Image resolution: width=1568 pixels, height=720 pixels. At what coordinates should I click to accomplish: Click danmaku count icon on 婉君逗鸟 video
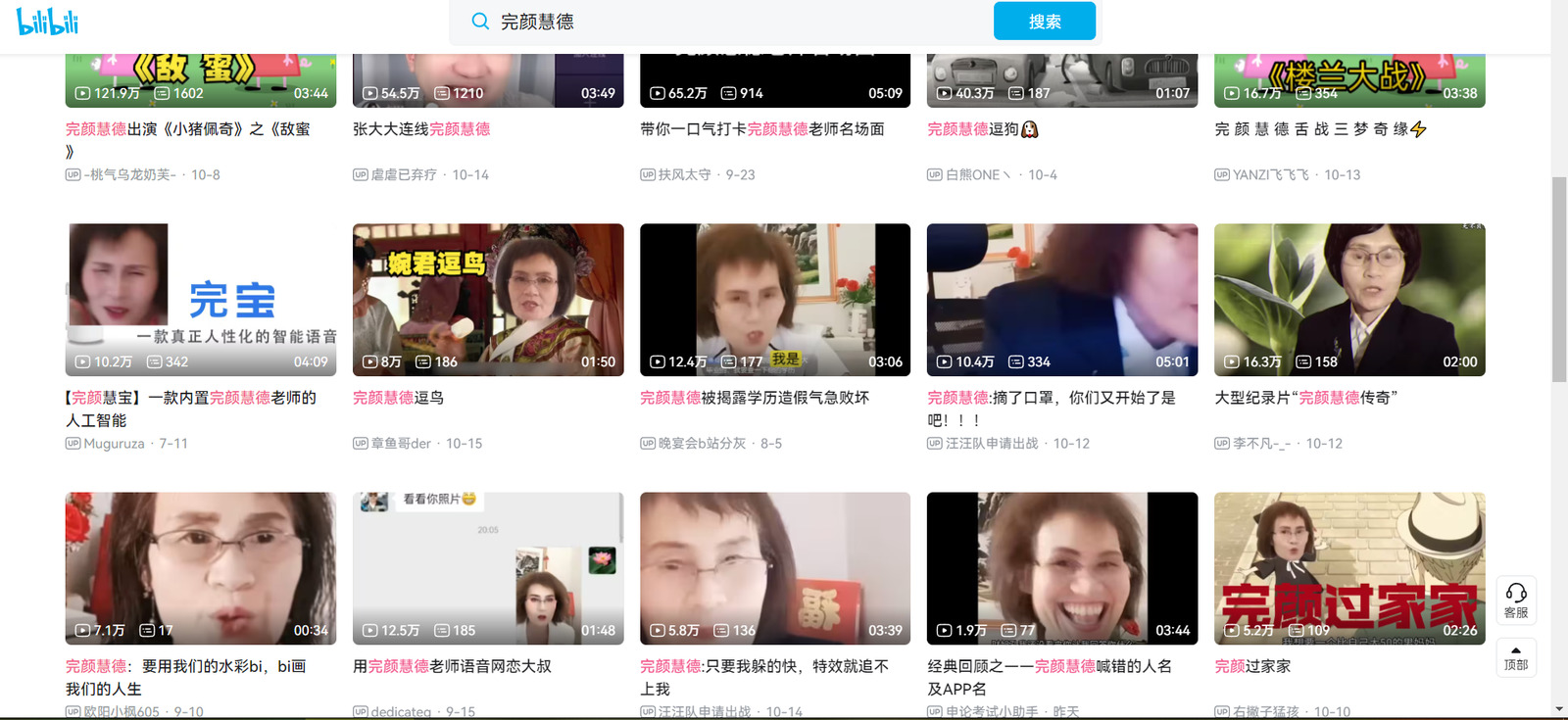click(x=423, y=362)
